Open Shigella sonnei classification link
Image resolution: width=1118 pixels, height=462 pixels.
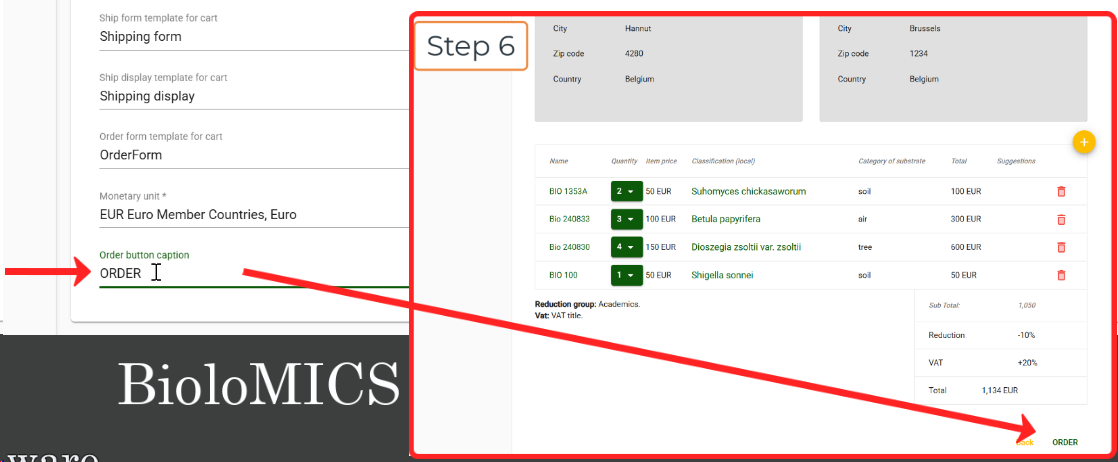pos(722,275)
